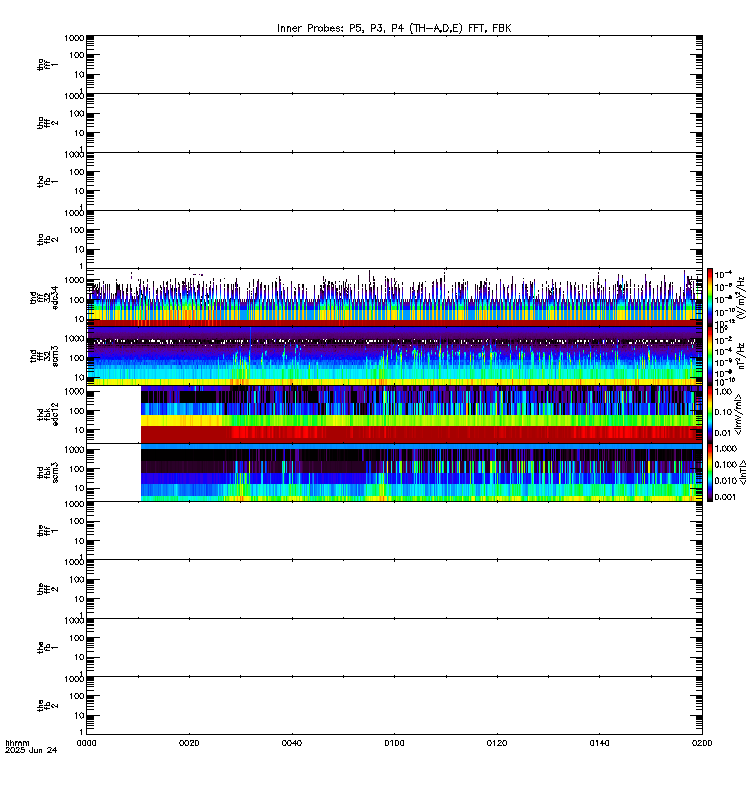Image resolution: width=750 pixels, height=800 pixels.
Task: Click the '0120' time axis label
Action: [497, 743]
